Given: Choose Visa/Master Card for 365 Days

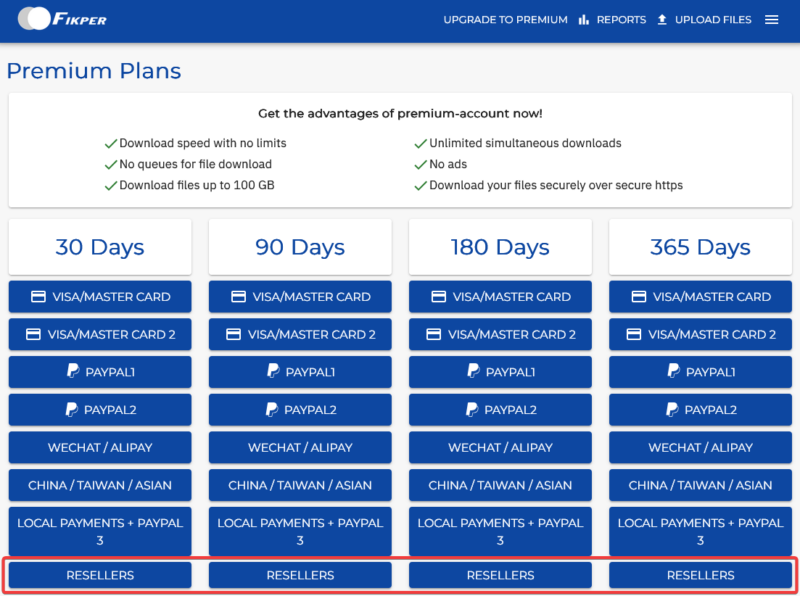Looking at the screenshot, I should pos(701,296).
